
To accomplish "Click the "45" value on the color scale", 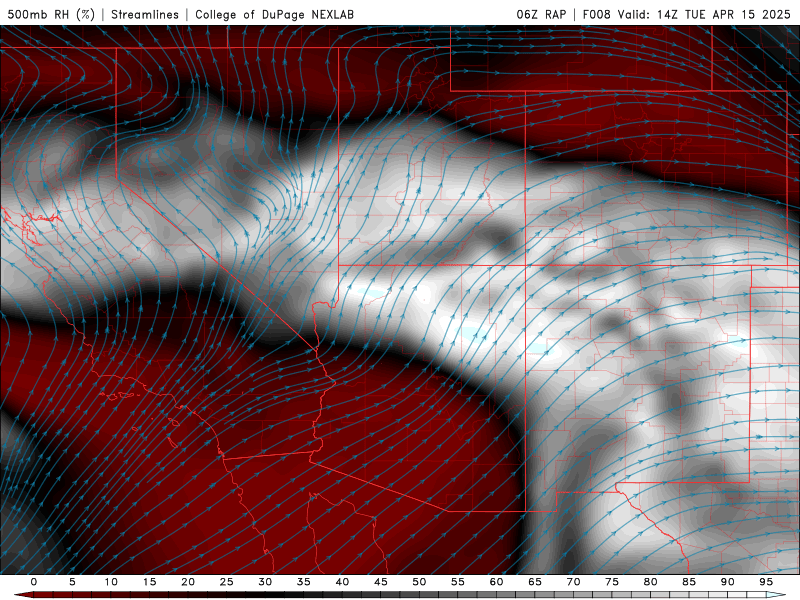I will pos(381,582).
